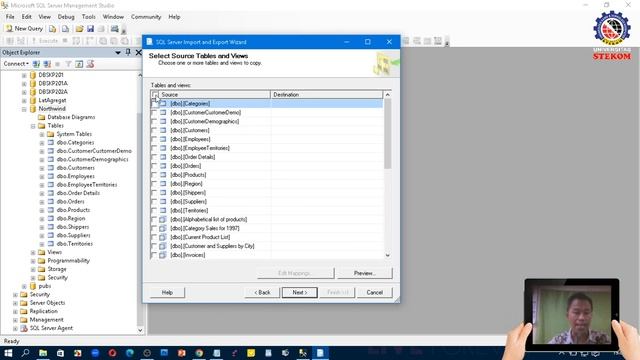Open the File menu
The image size is (640, 360).
pos(10,17)
